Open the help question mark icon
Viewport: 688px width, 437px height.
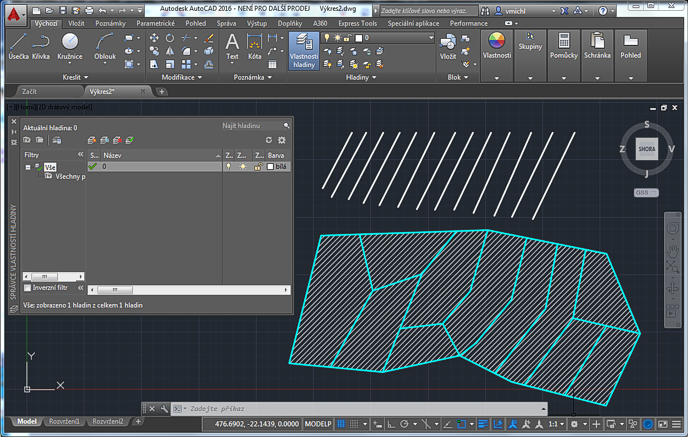(x=603, y=11)
